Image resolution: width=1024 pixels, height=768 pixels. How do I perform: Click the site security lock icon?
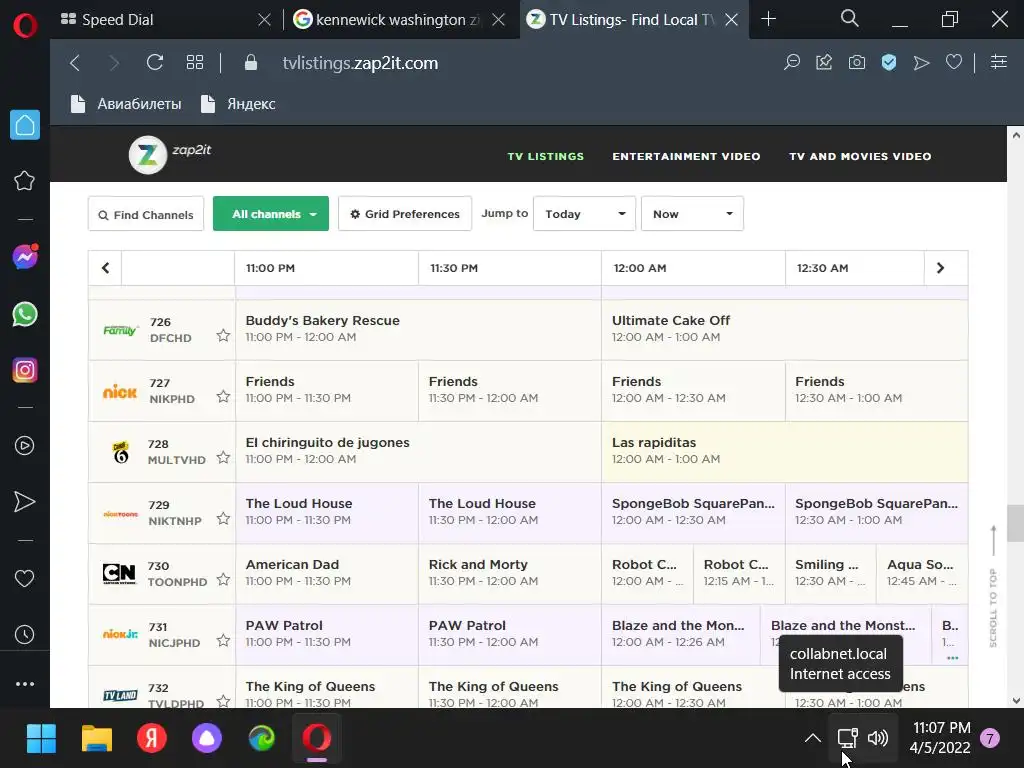coord(251,63)
